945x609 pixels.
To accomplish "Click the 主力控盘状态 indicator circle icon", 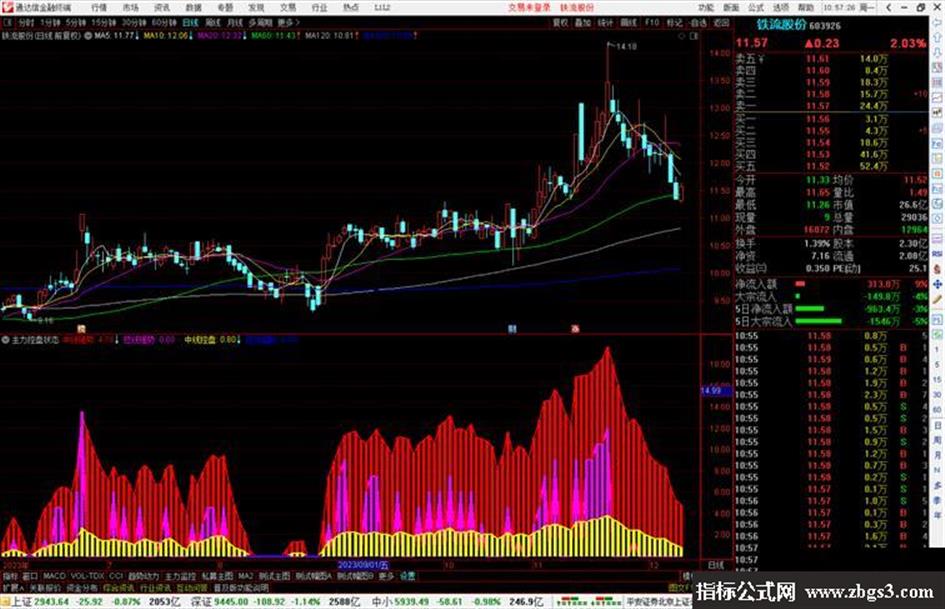I will click(5, 340).
